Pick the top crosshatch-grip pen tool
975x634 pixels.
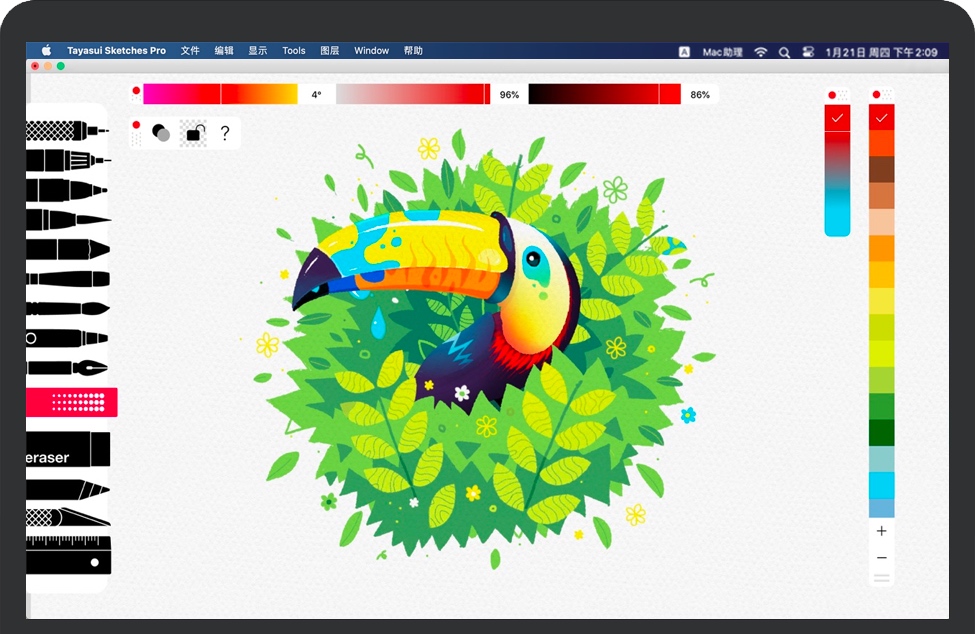pyautogui.click(x=67, y=130)
